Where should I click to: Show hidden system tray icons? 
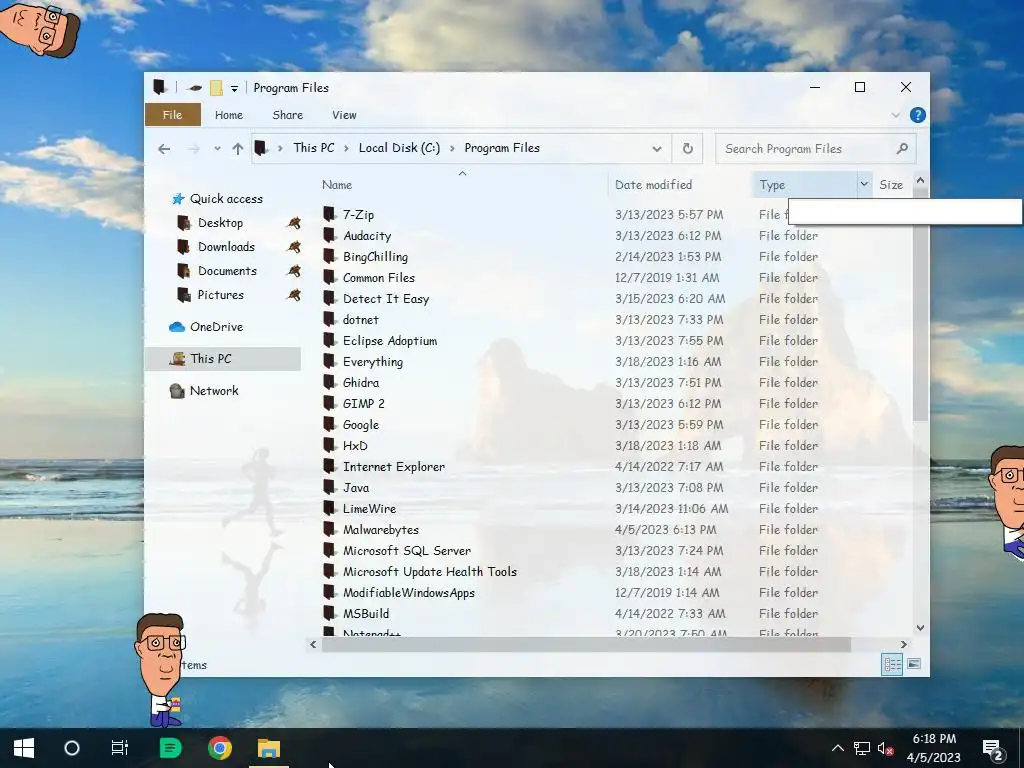pyautogui.click(x=838, y=748)
